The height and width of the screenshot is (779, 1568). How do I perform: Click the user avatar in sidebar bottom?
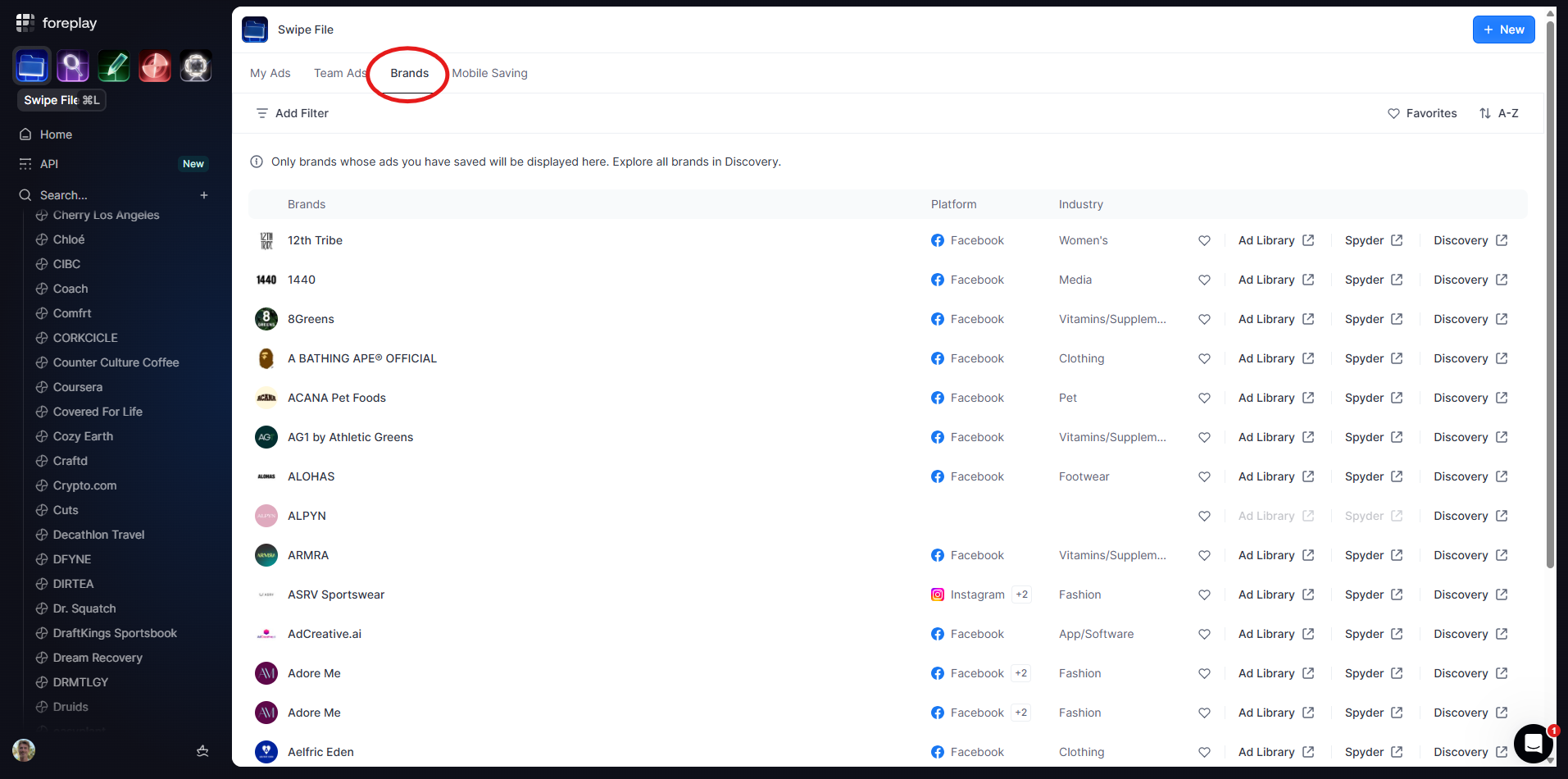[x=24, y=750]
